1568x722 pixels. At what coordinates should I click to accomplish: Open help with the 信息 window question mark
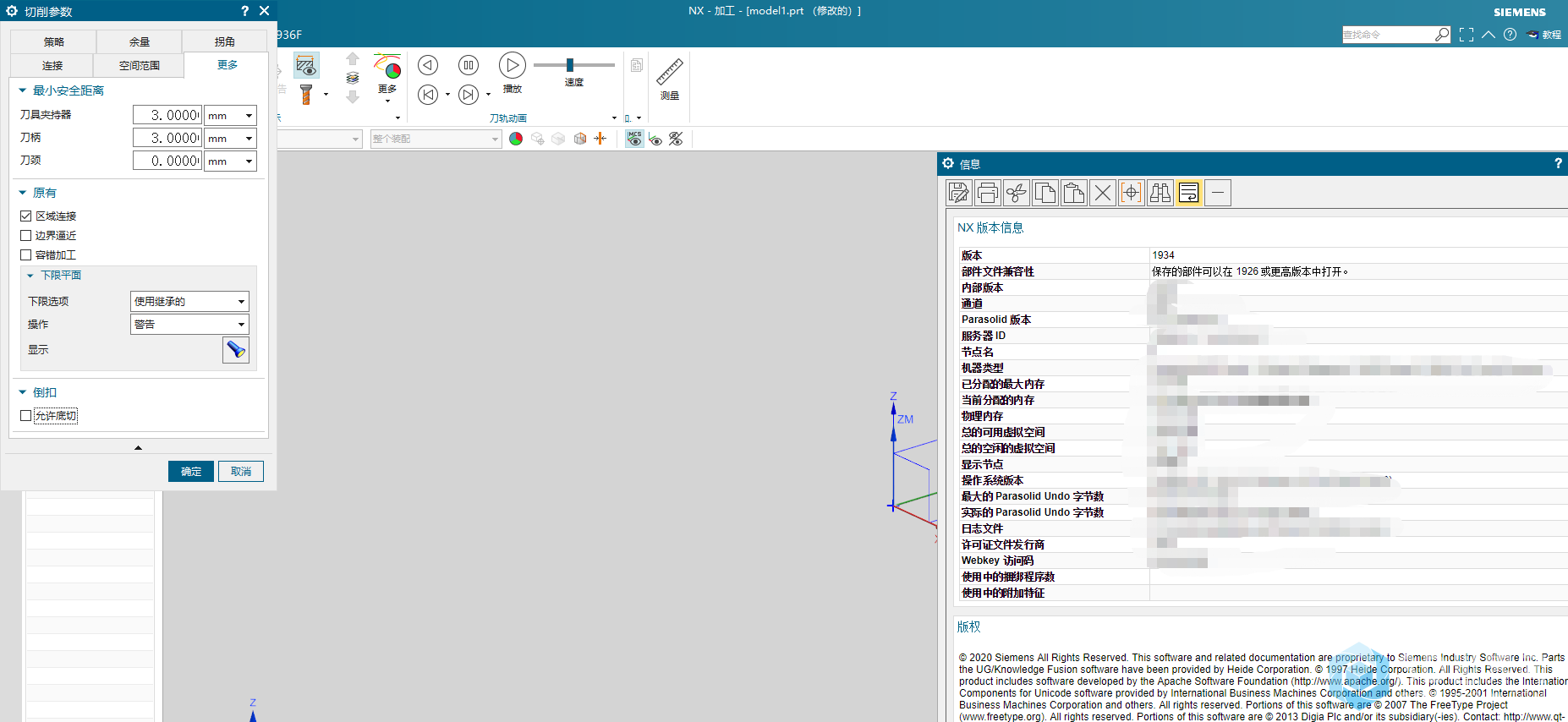(1558, 163)
